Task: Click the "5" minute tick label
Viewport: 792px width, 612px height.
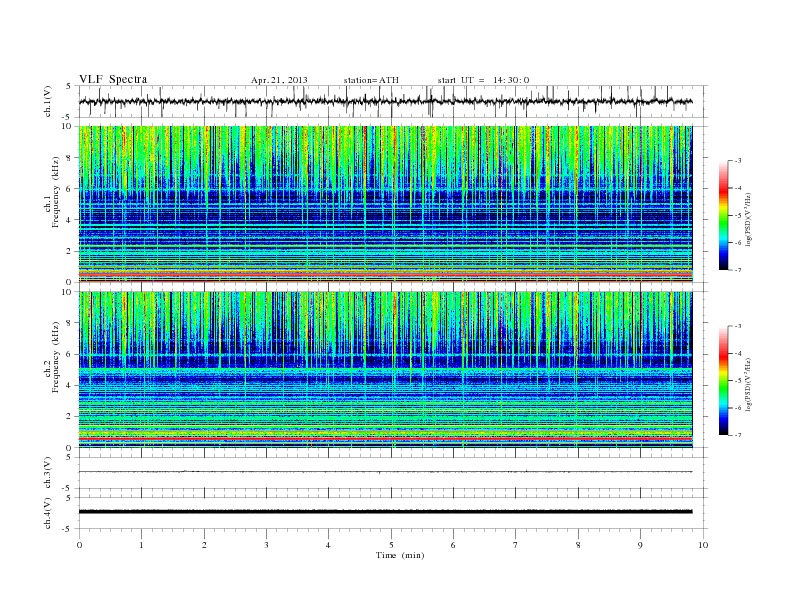Action: [x=391, y=545]
